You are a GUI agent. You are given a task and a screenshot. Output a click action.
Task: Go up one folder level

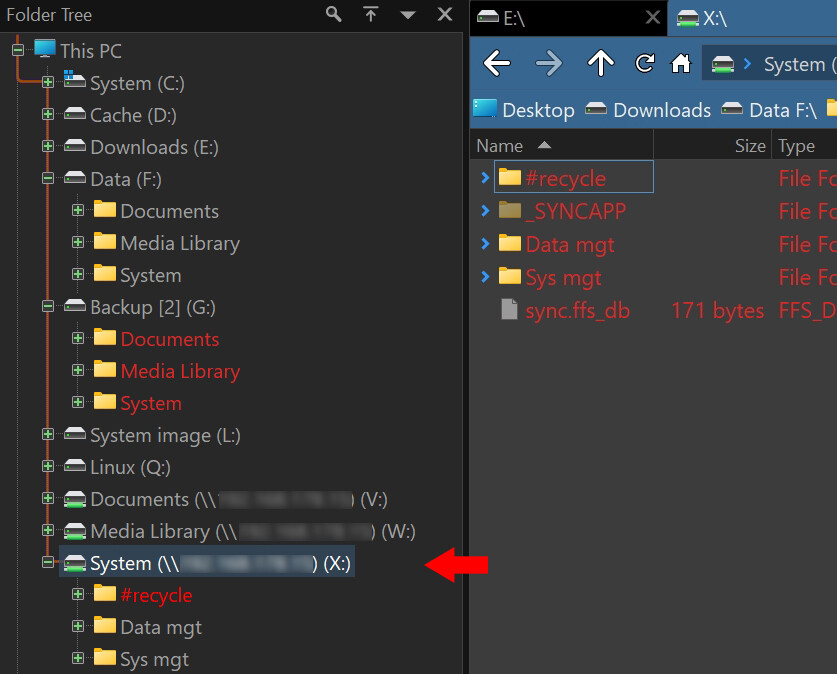(600, 64)
